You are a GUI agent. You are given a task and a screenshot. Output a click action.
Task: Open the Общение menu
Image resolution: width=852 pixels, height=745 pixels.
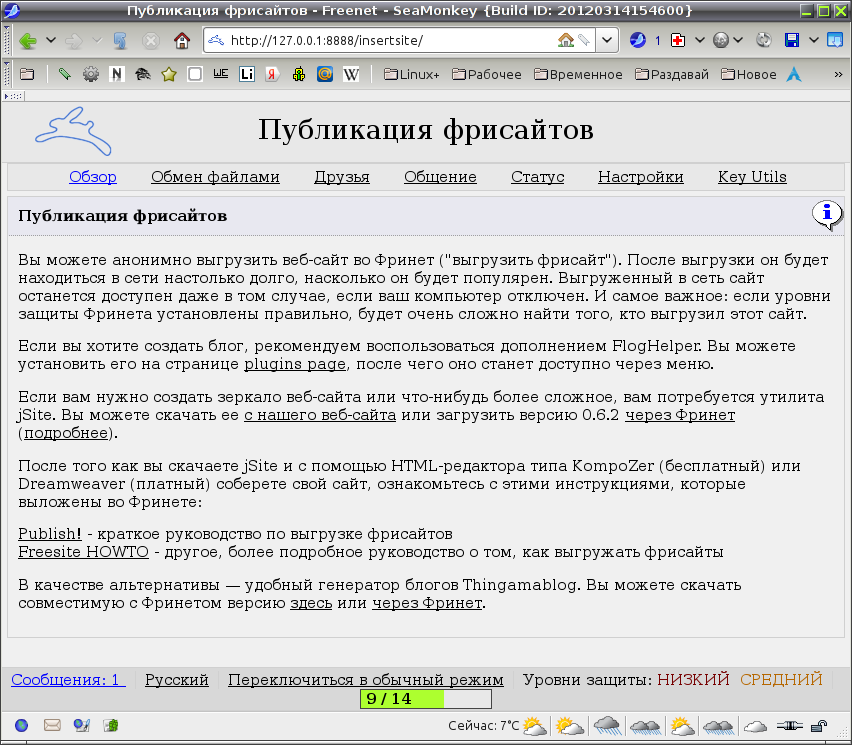(440, 177)
